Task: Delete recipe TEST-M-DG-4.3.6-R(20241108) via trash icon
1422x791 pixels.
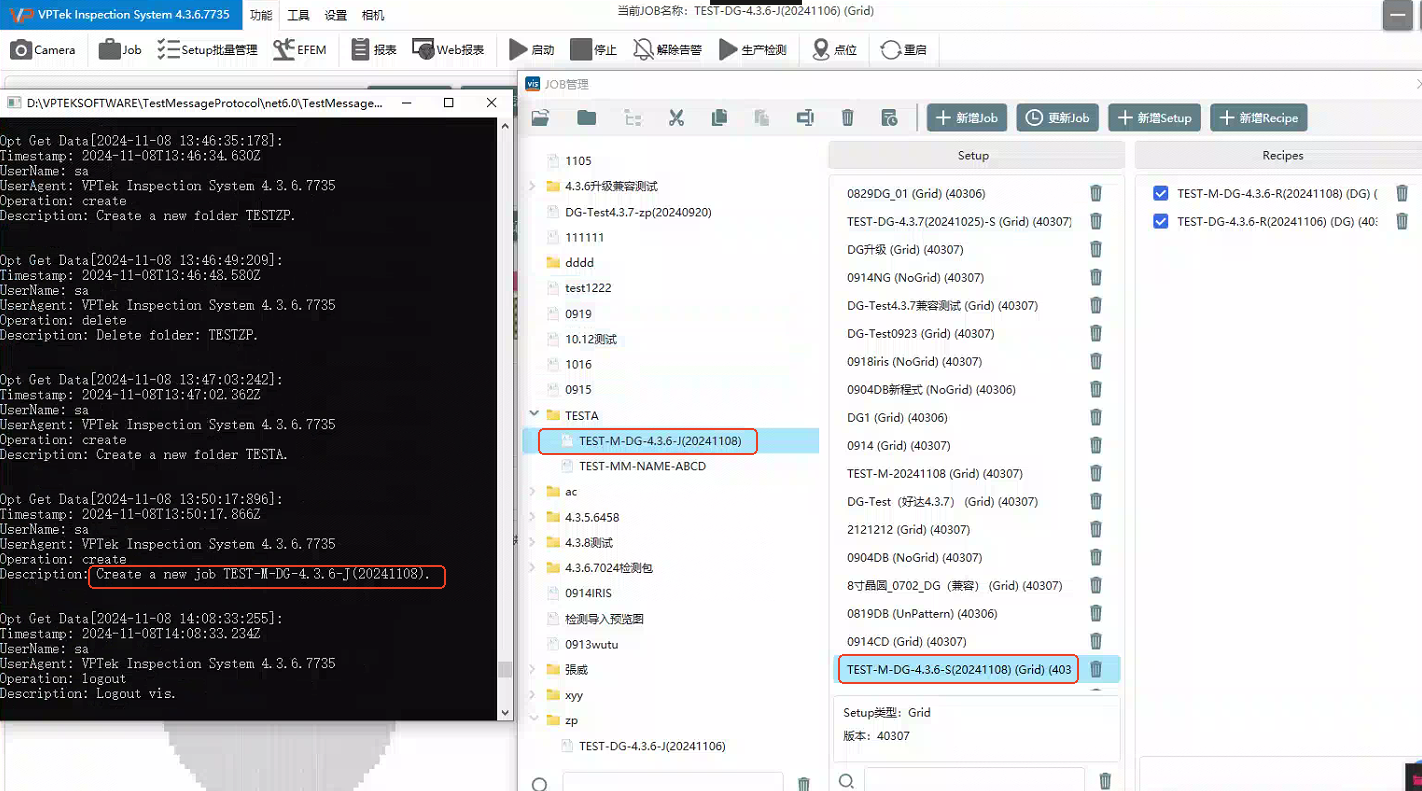Action: coord(1402,193)
